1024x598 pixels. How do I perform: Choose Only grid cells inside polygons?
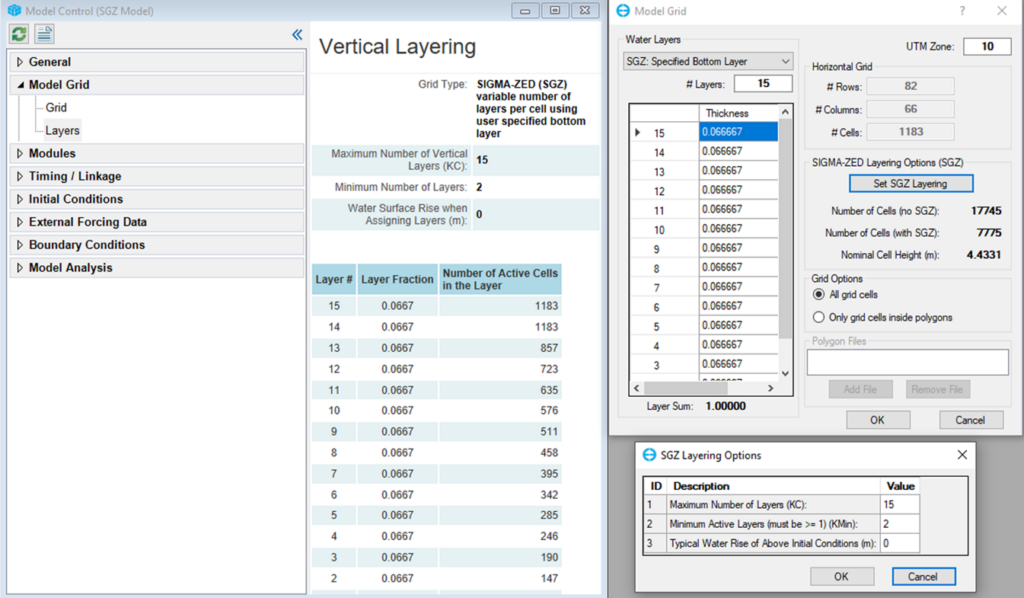(x=819, y=317)
